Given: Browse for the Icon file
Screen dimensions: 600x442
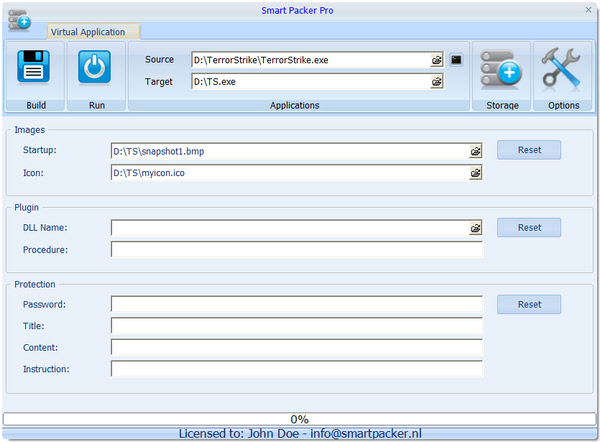Looking at the screenshot, I should point(475,173).
